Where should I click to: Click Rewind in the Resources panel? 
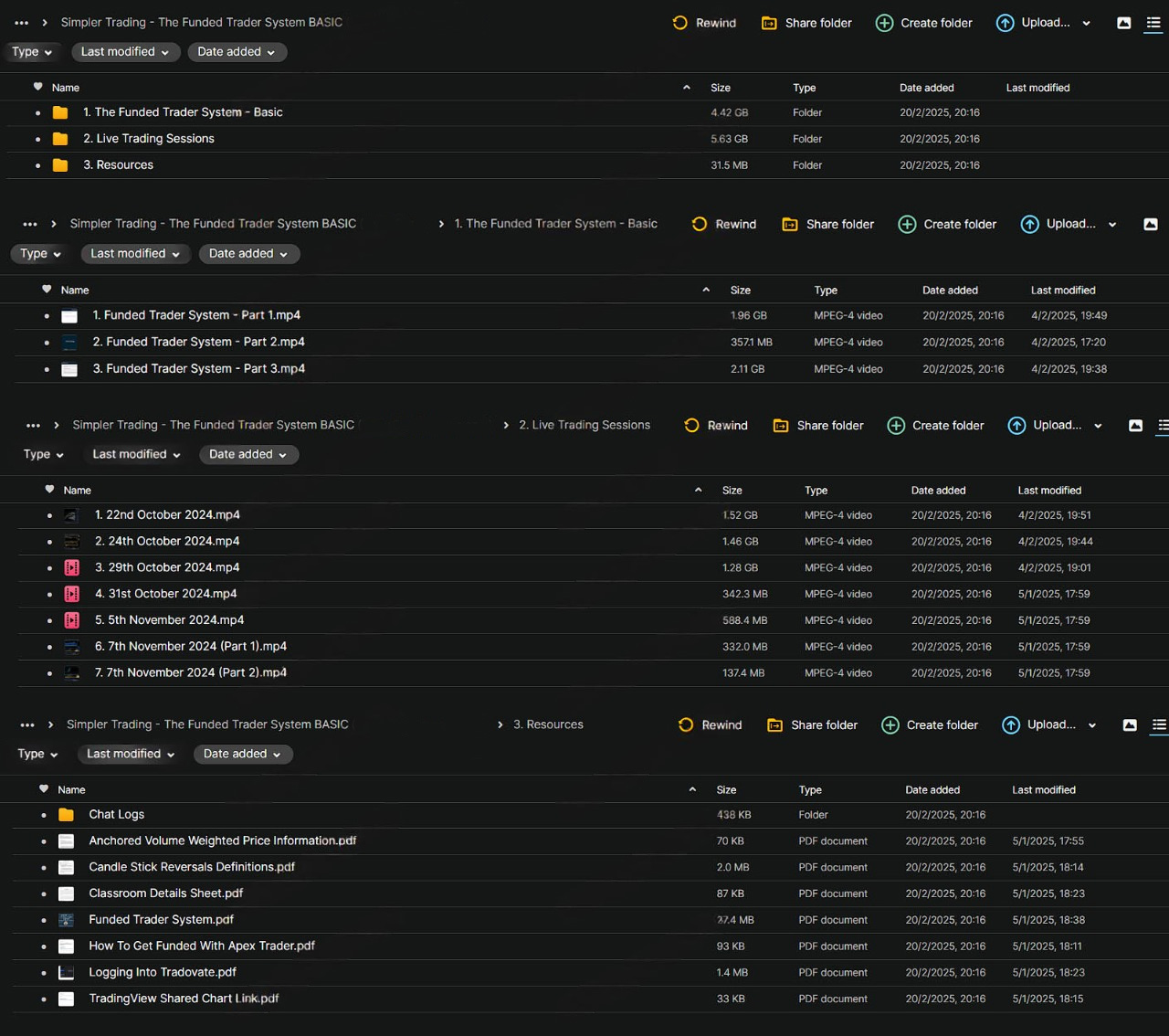pos(711,725)
